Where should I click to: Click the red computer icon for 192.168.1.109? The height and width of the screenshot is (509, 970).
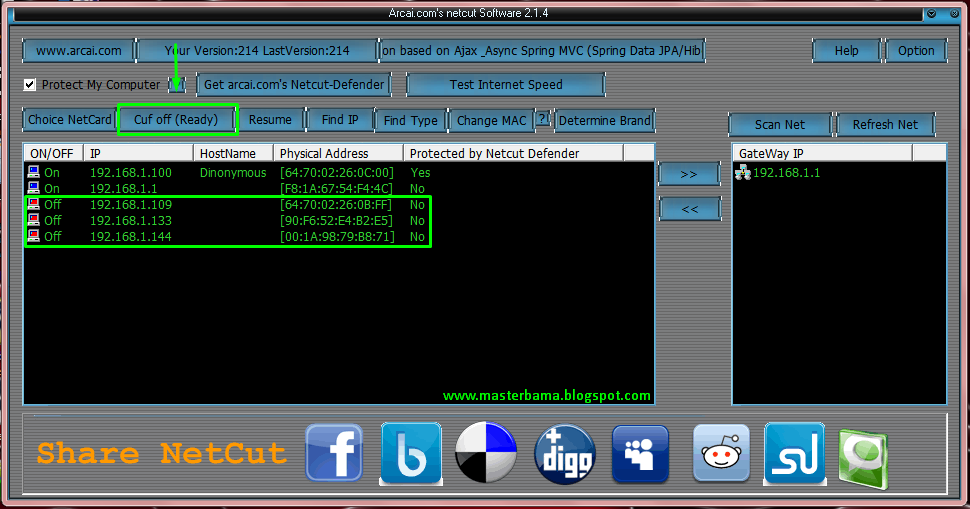(33, 204)
